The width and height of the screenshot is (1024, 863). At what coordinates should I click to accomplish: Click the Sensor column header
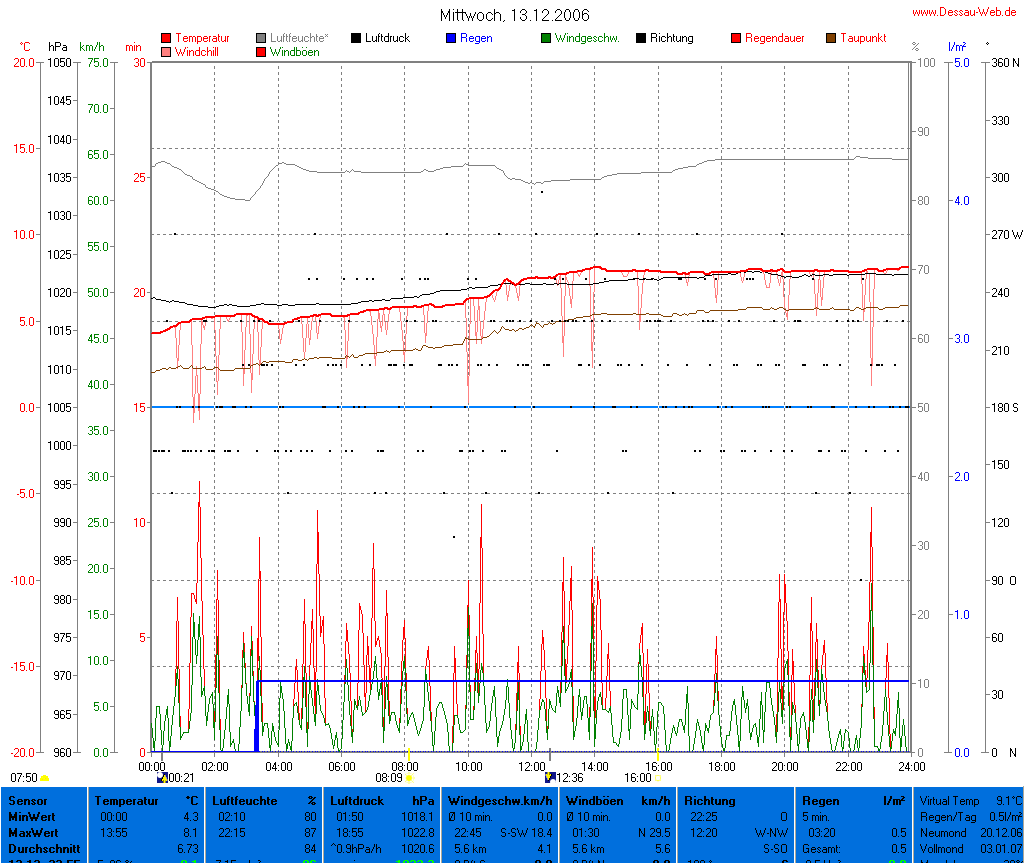pyautogui.click(x=27, y=800)
